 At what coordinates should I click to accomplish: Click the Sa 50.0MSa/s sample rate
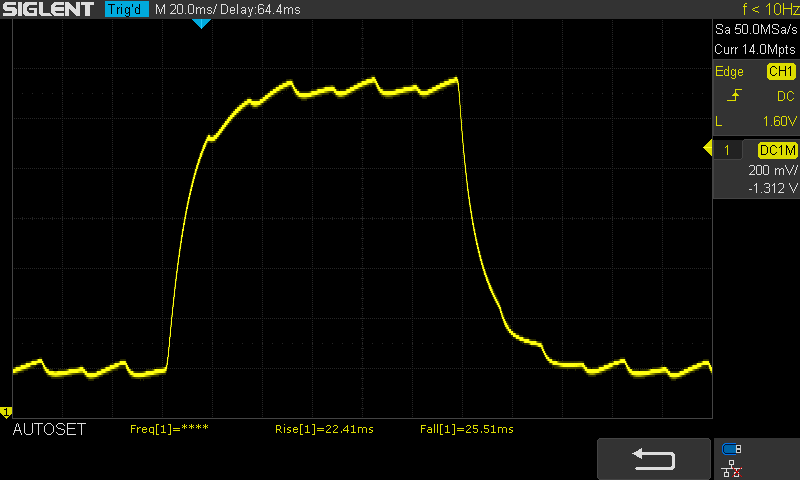756,30
